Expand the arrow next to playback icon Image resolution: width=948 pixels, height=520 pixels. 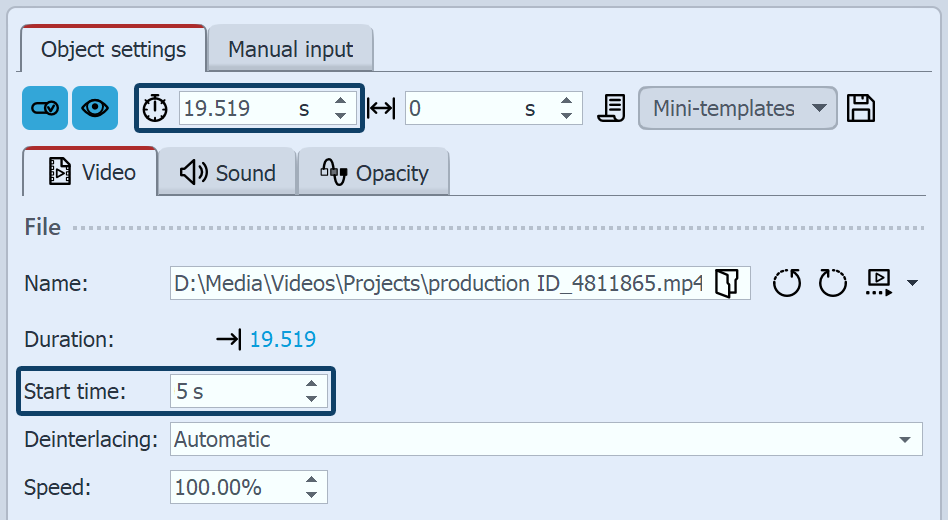(912, 282)
